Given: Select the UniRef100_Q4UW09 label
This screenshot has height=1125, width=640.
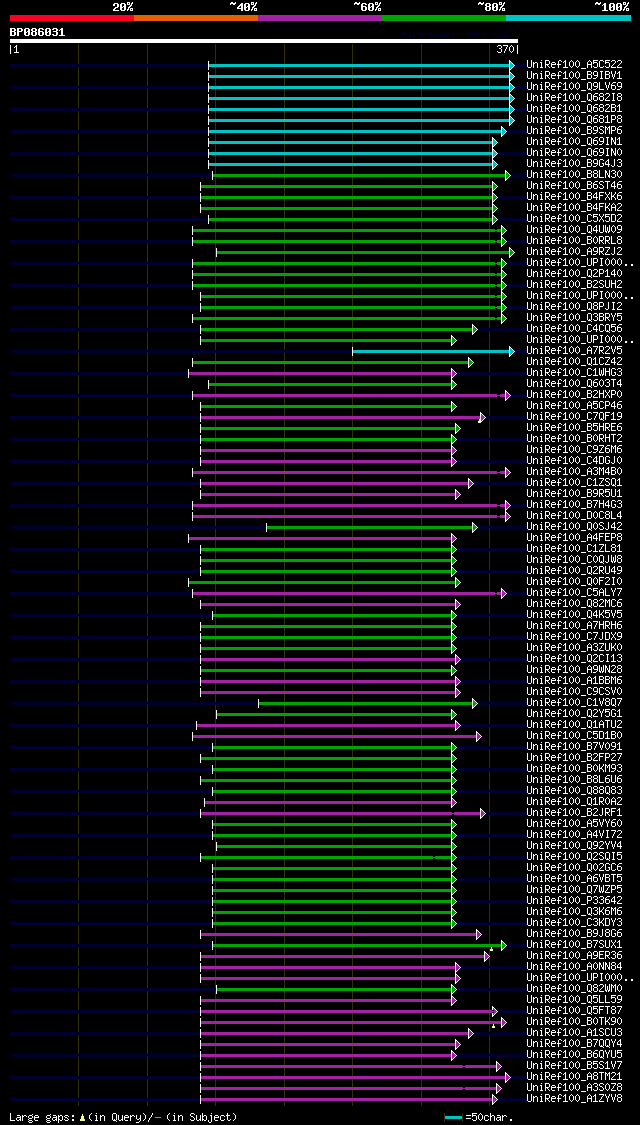Looking at the screenshot, I should (x=574, y=229).
